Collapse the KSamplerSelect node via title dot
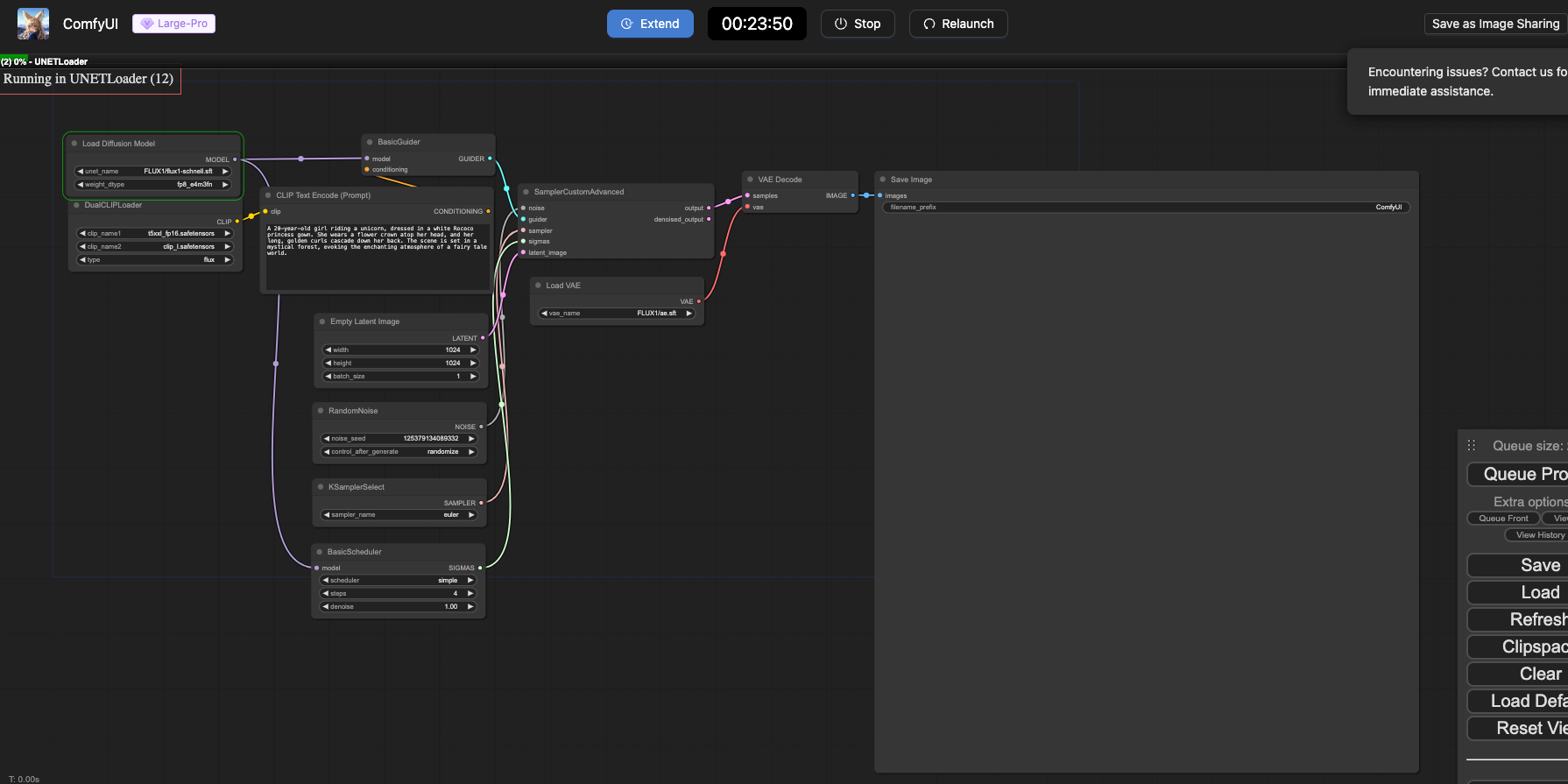 [x=321, y=487]
